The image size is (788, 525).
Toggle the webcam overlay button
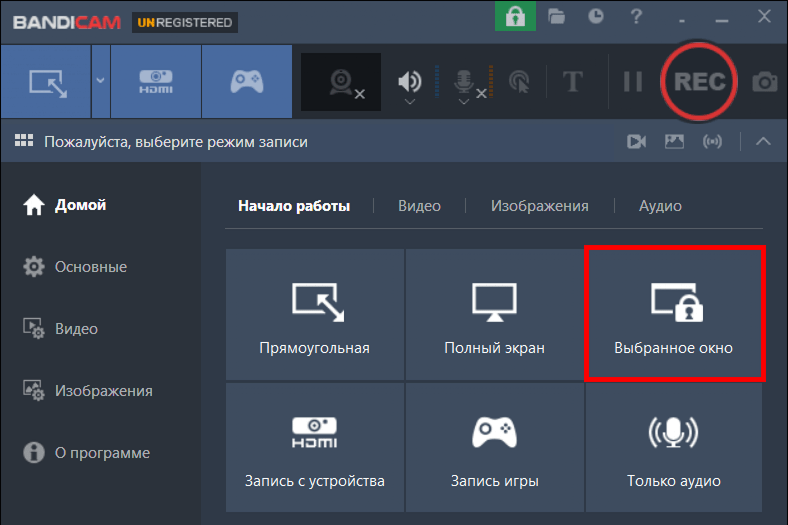click(x=341, y=82)
